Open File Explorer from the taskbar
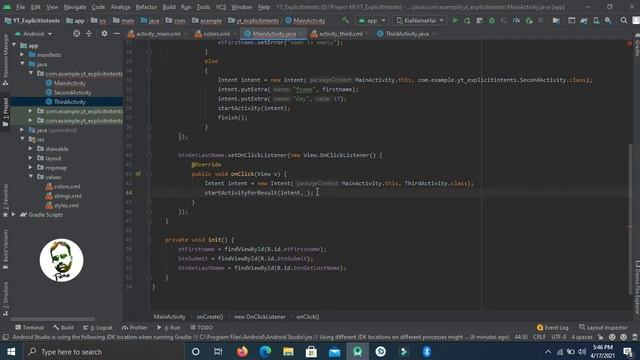Image resolution: width=640 pixels, height=360 pixels. pyautogui.click(x=288, y=351)
